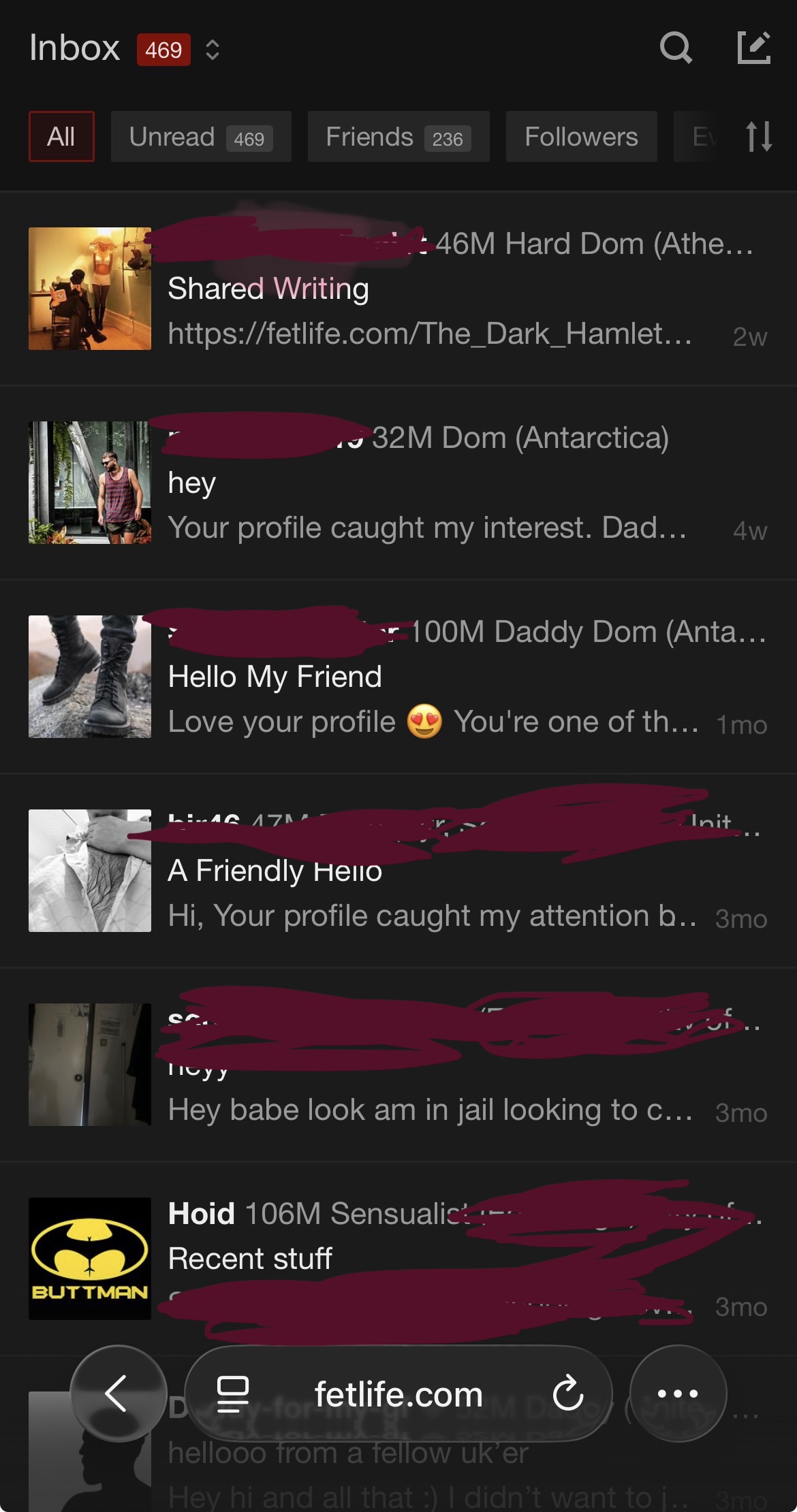This screenshot has height=1512, width=797.
Task: Tap the red 469 inbox count badge
Action: click(163, 50)
